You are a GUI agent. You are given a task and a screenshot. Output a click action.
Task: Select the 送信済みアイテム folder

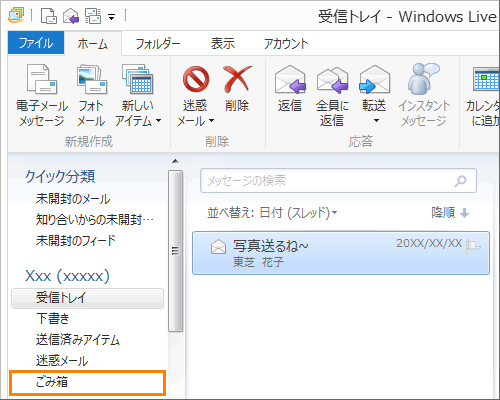click(x=78, y=340)
